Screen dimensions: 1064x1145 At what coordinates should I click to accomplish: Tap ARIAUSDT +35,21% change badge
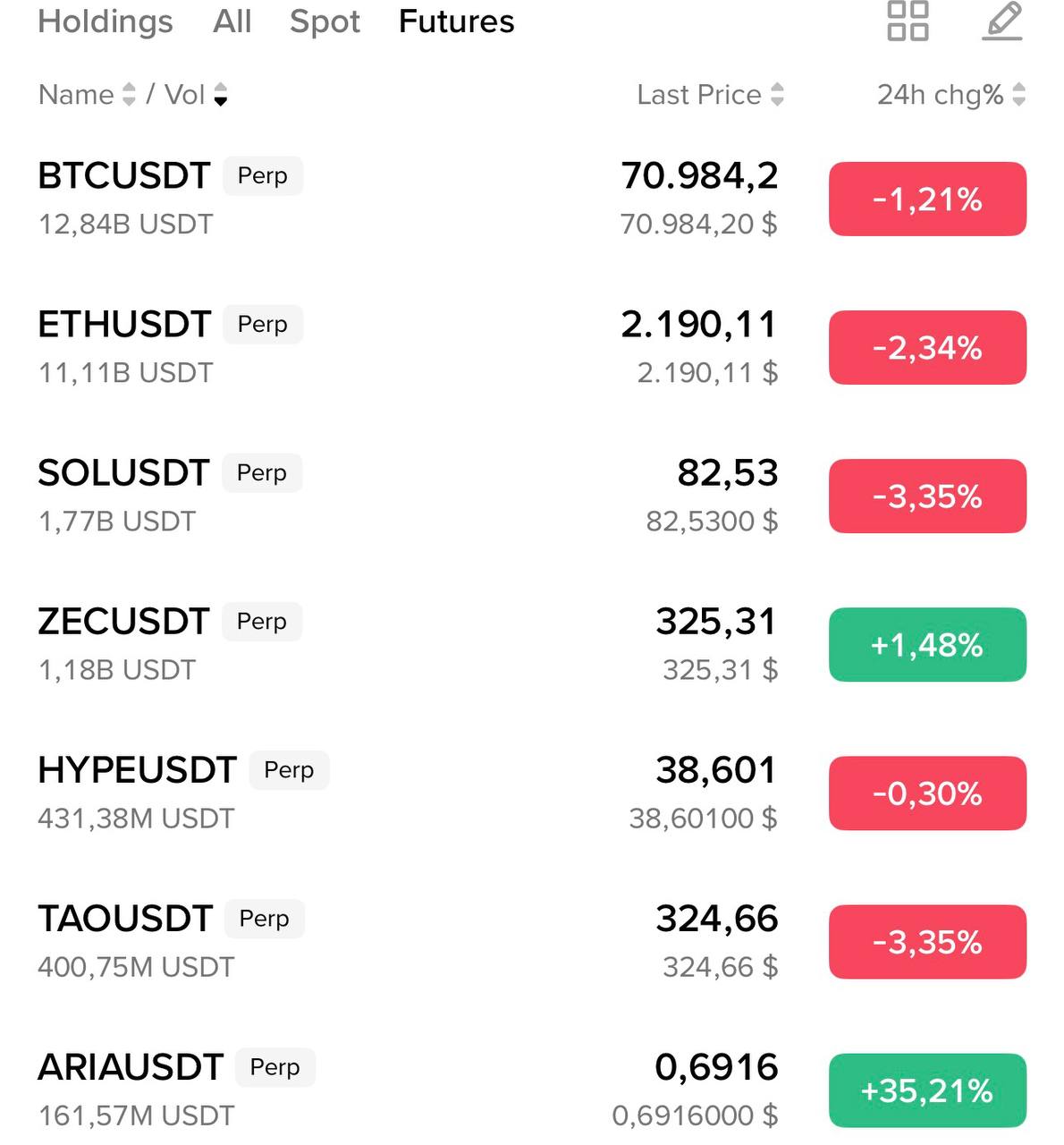tap(927, 1090)
